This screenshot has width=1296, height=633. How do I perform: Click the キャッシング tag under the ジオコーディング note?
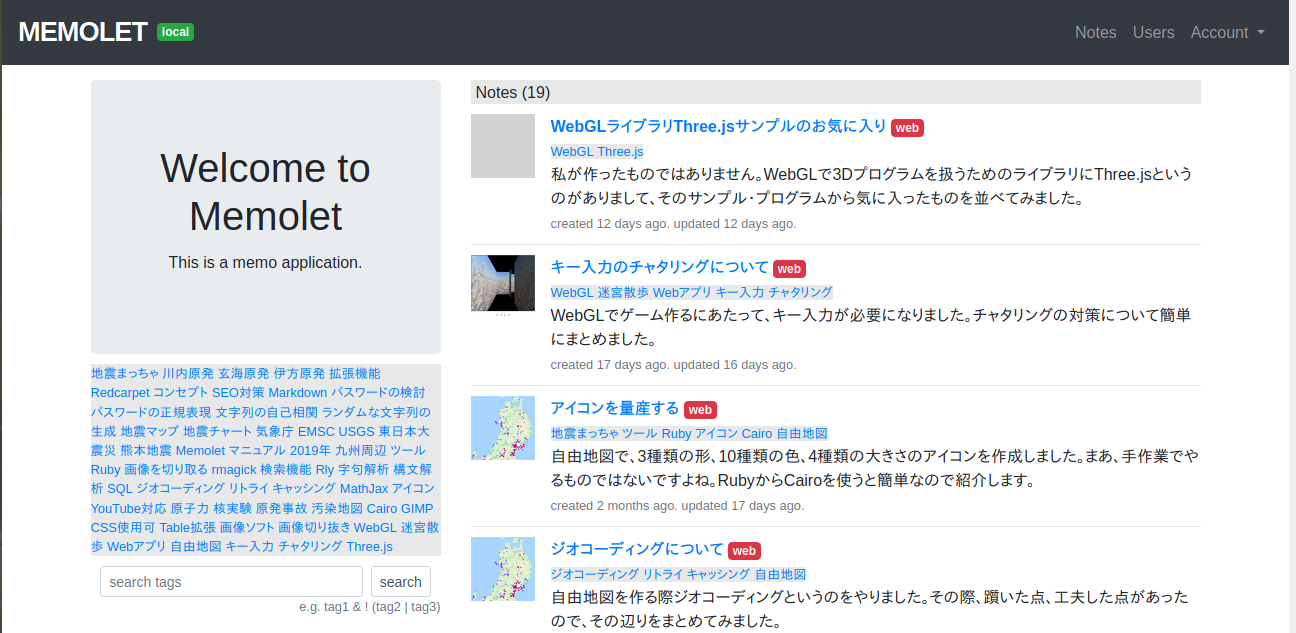(x=718, y=574)
